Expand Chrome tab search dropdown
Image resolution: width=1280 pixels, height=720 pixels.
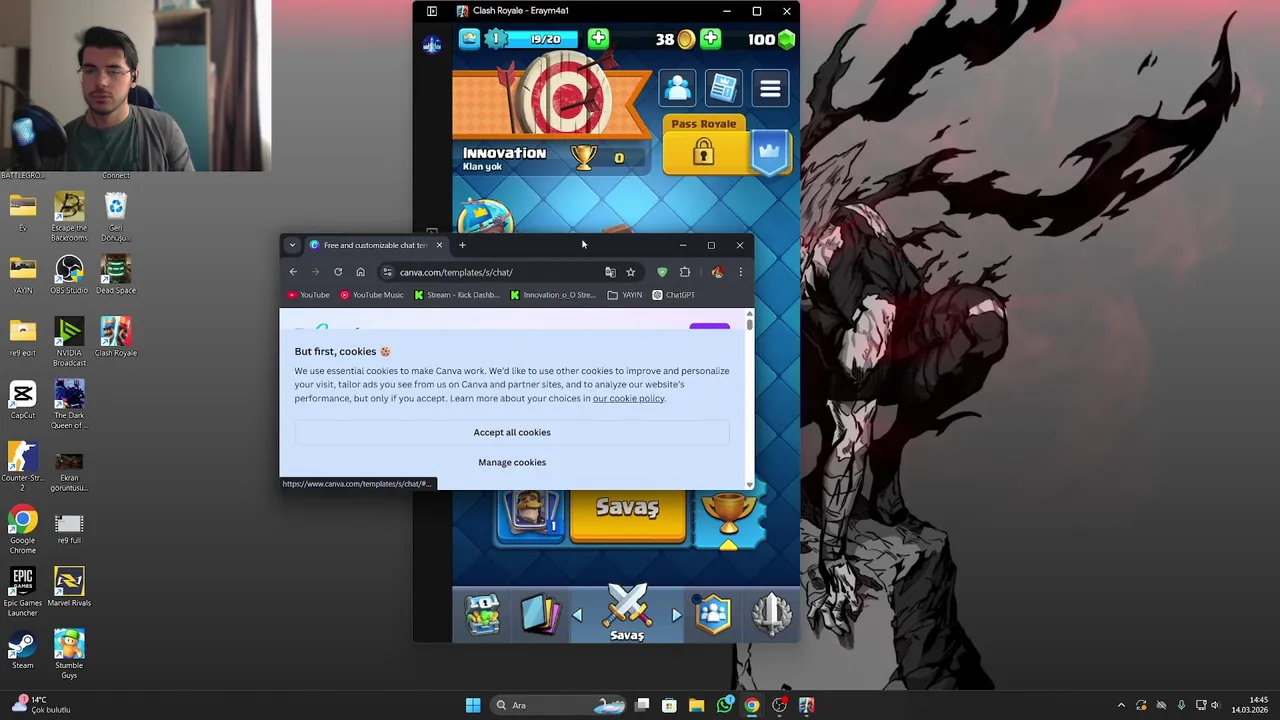(292, 245)
